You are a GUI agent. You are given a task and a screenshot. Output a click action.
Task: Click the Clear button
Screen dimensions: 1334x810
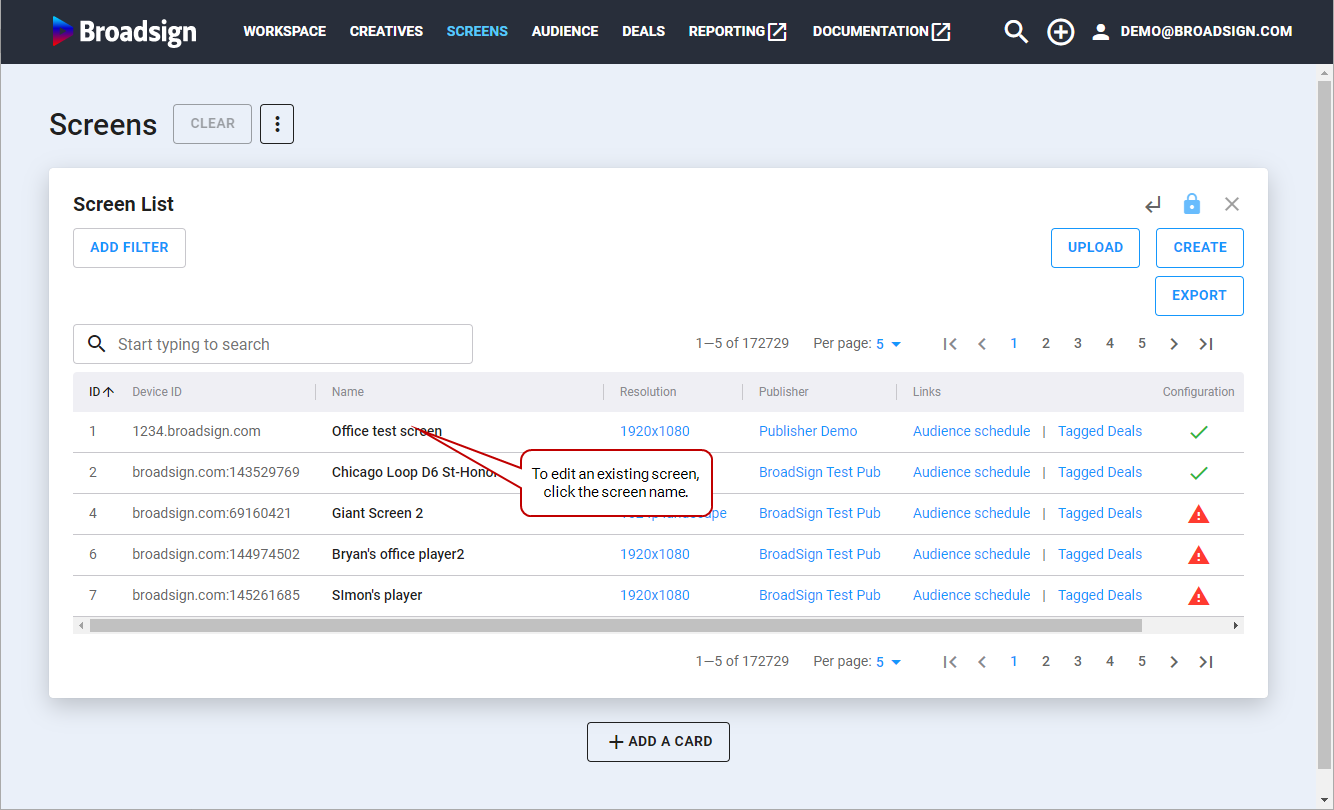[213, 124]
